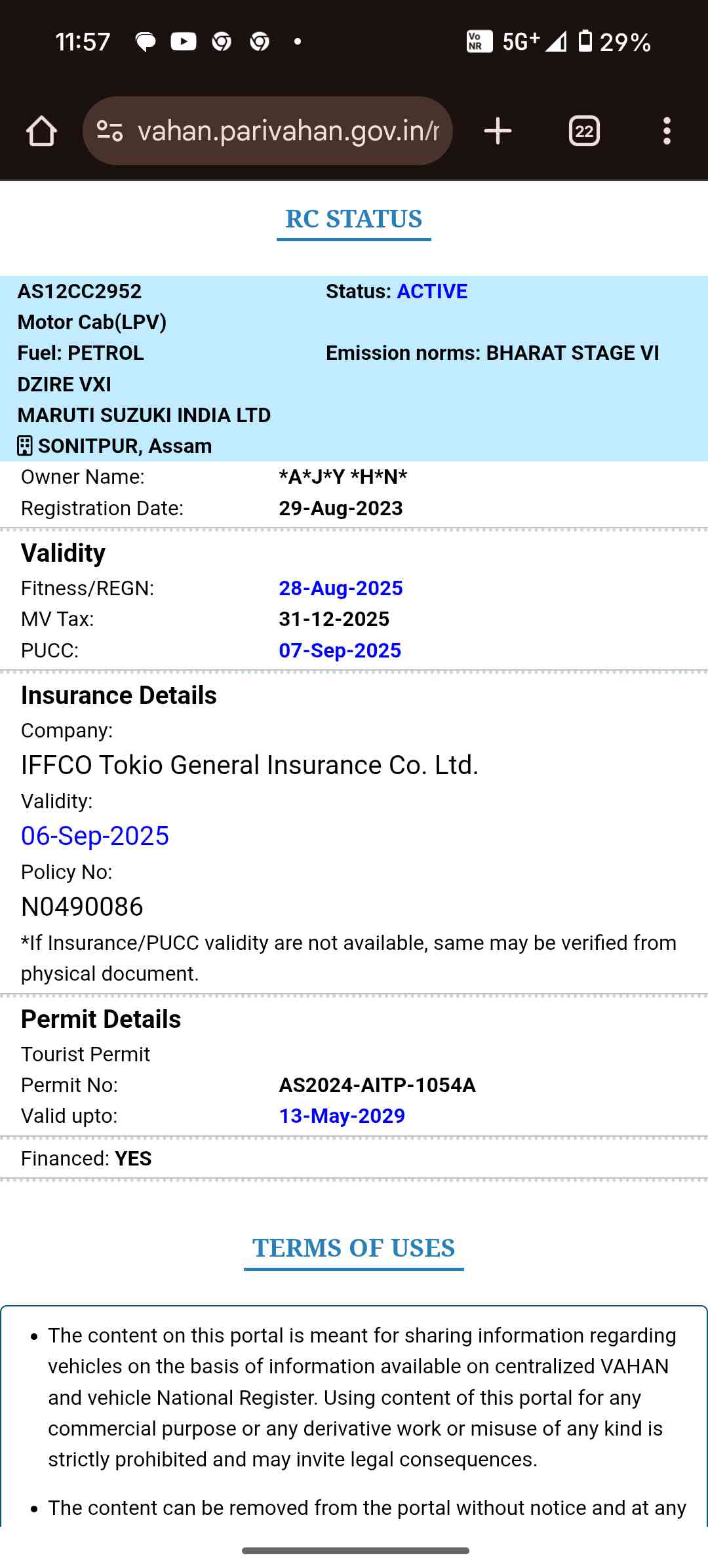Tap the PUCC validity date 07-Sep-2025
This screenshot has width=708, height=1568.
point(340,651)
